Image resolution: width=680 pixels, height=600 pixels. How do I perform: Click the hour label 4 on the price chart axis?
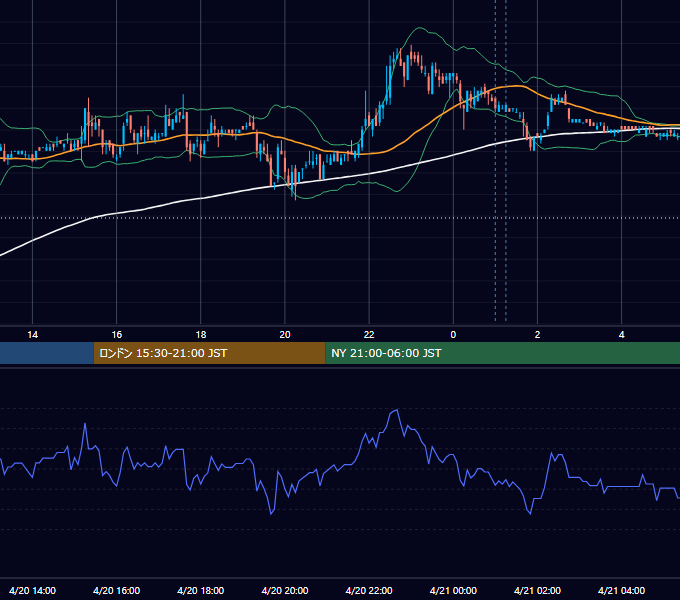(x=621, y=335)
